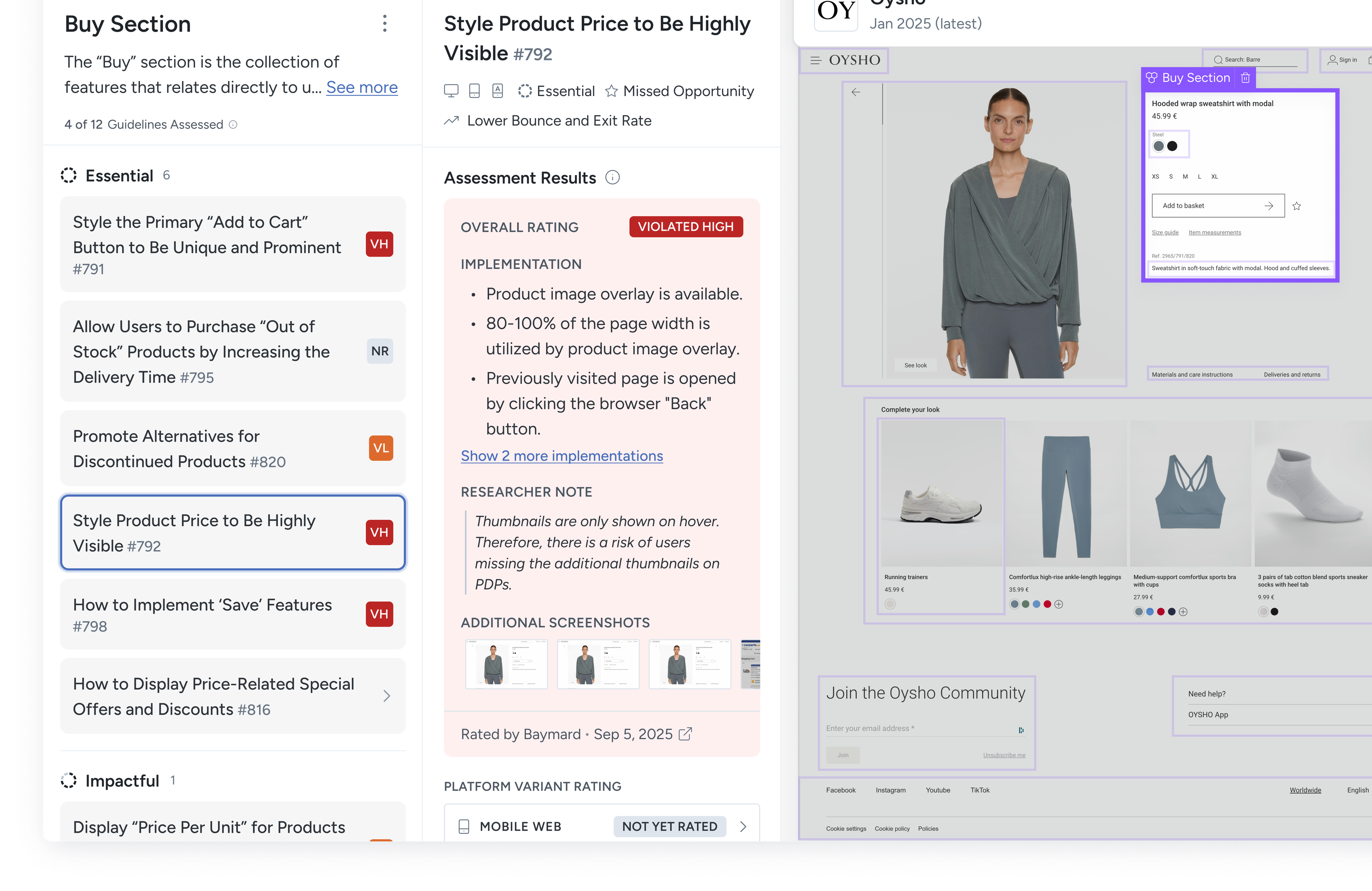This screenshot has height=891, width=1372.
Task: Click the VL badge on guideline #820
Action: tap(381, 448)
